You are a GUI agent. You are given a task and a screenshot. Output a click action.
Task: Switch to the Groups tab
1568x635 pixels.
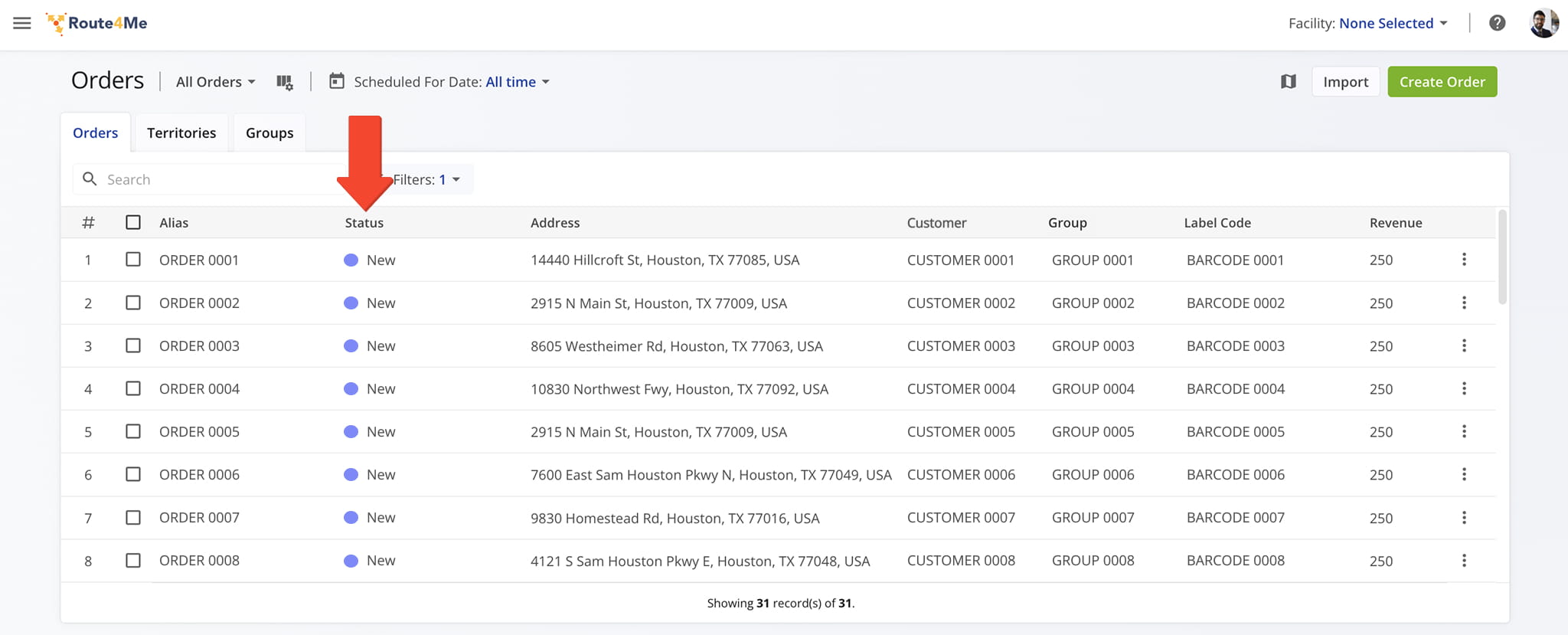pos(269,133)
